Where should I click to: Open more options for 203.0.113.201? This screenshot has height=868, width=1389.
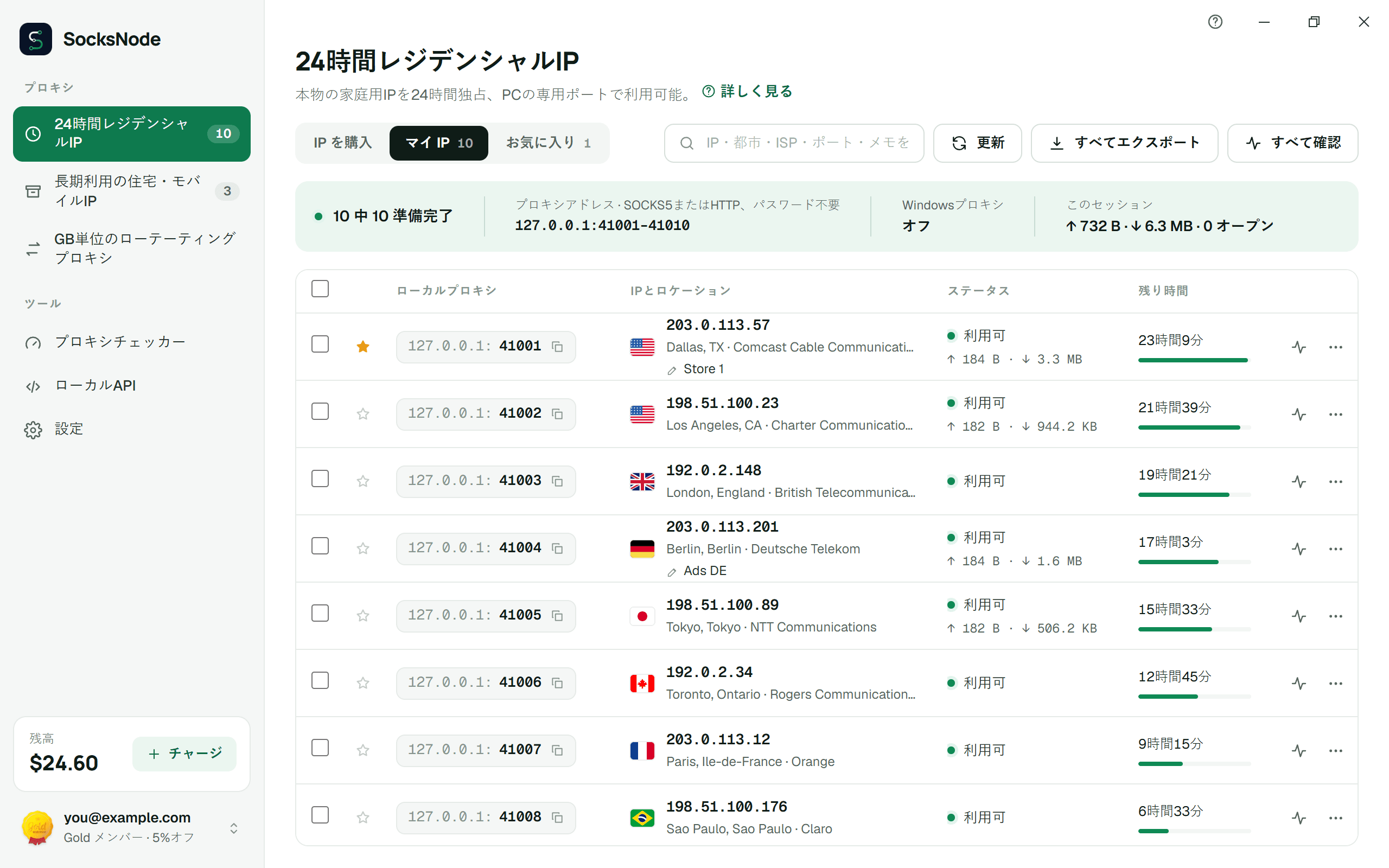click(1335, 548)
